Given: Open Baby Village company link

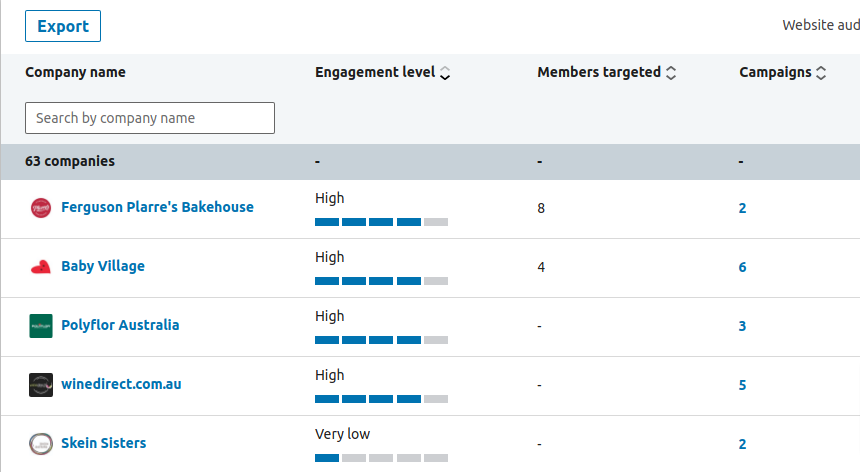Looking at the screenshot, I should (x=103, y=266).
